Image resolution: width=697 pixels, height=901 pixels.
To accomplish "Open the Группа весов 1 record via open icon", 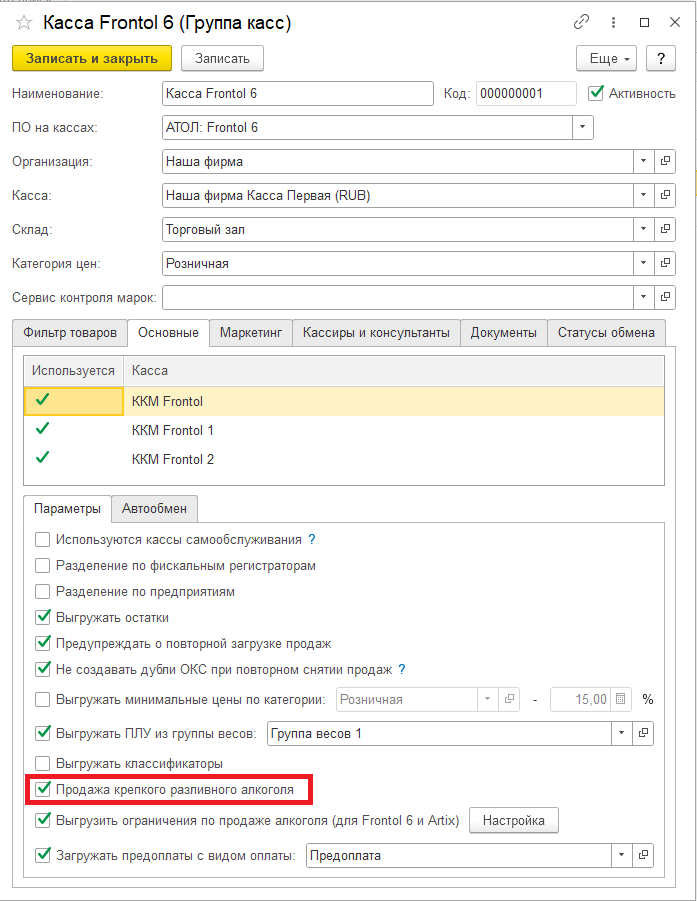I will coord(643,734).
